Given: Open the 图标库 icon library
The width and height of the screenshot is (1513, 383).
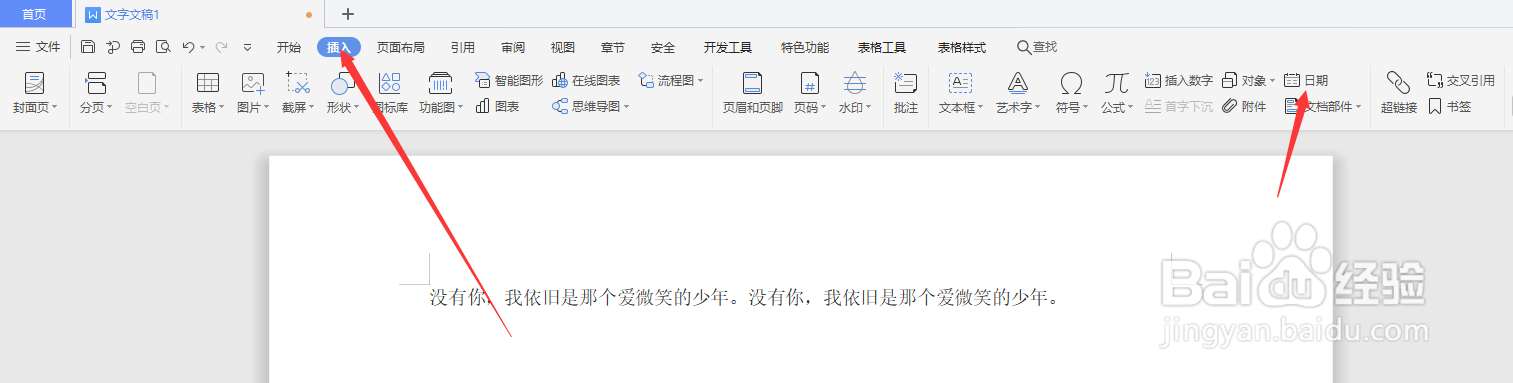Looking at the screenshot, I should point(390,94).
